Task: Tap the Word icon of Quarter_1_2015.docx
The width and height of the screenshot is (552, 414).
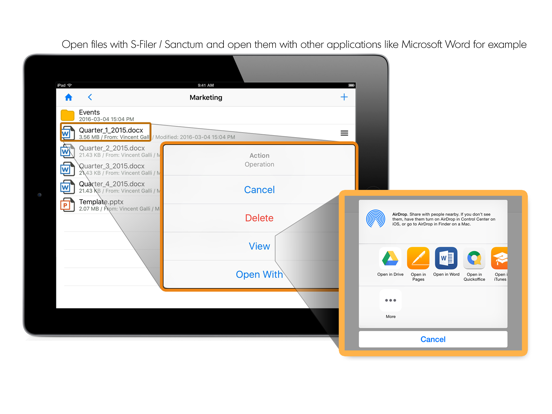Action: (68, 133)
